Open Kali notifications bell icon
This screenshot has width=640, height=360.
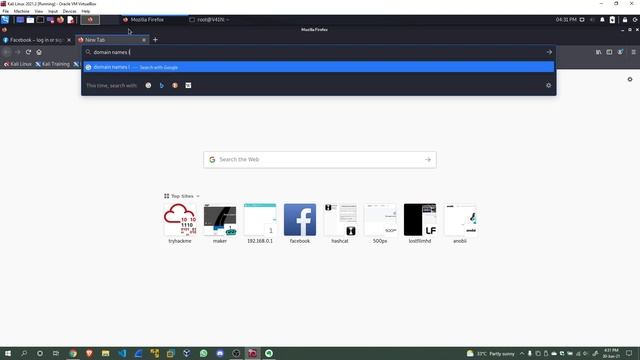click(x=602, y=20)
